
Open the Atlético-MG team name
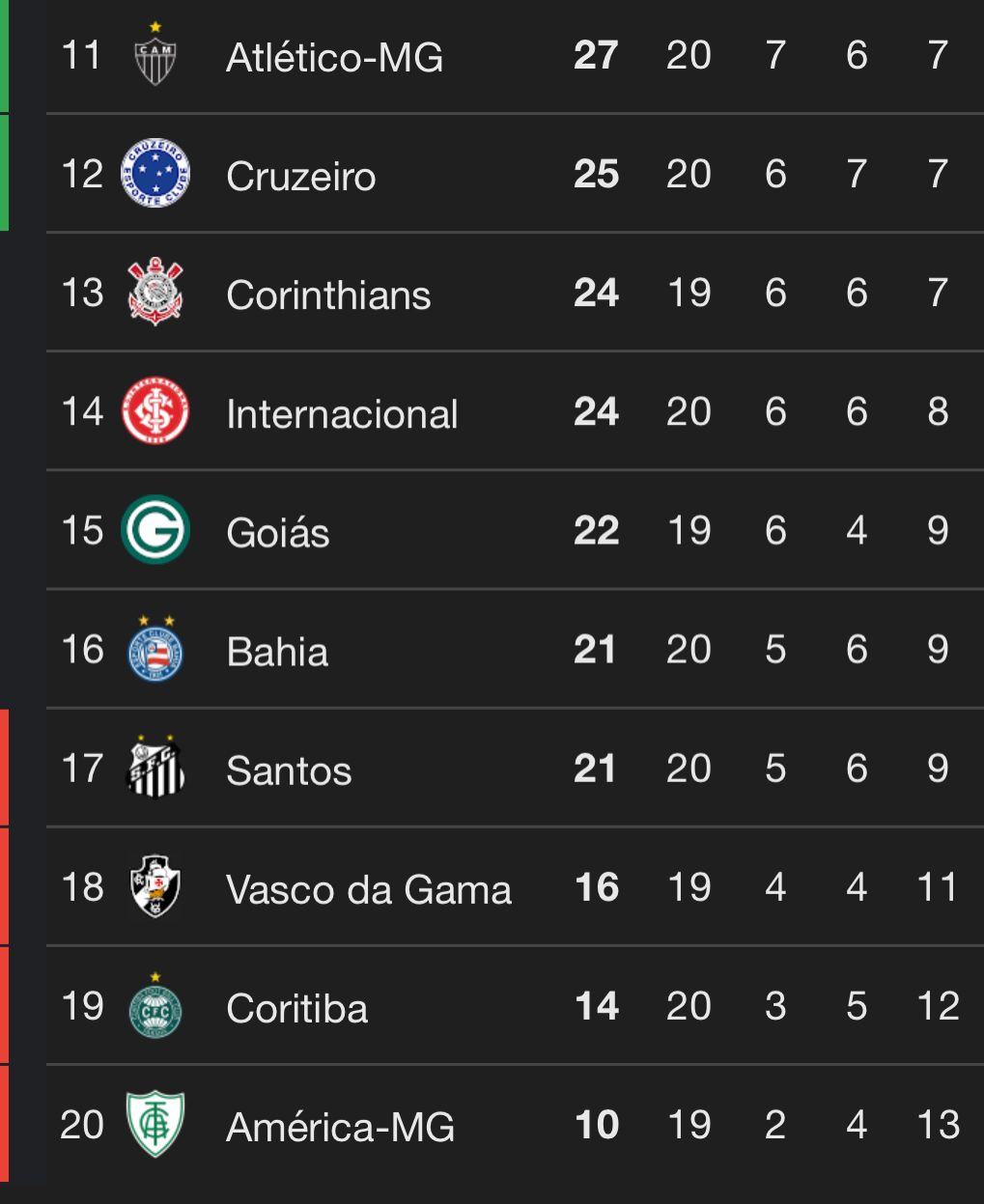pos(334,57)
